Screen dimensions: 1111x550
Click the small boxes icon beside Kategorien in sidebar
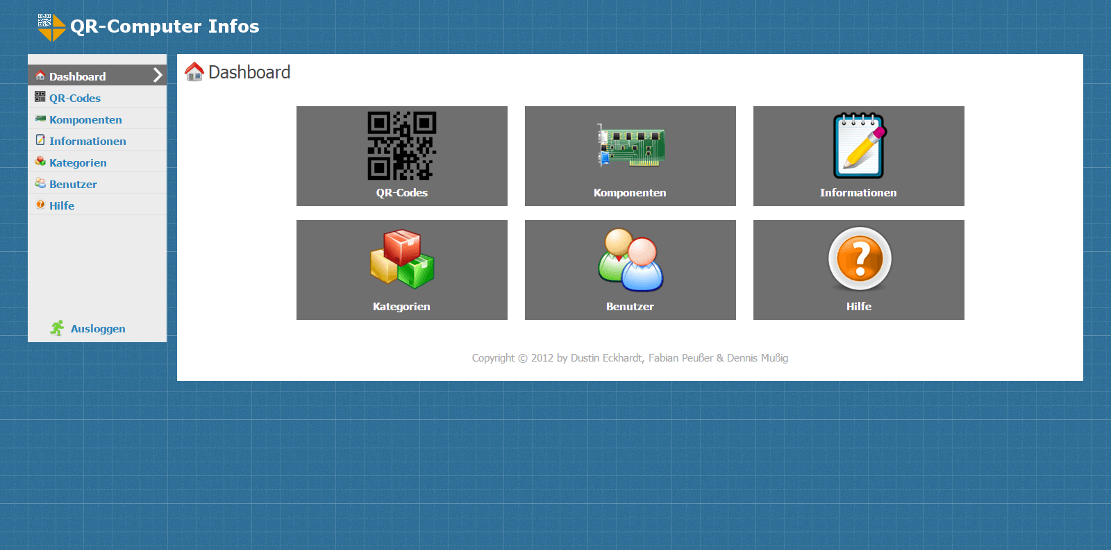40,162
